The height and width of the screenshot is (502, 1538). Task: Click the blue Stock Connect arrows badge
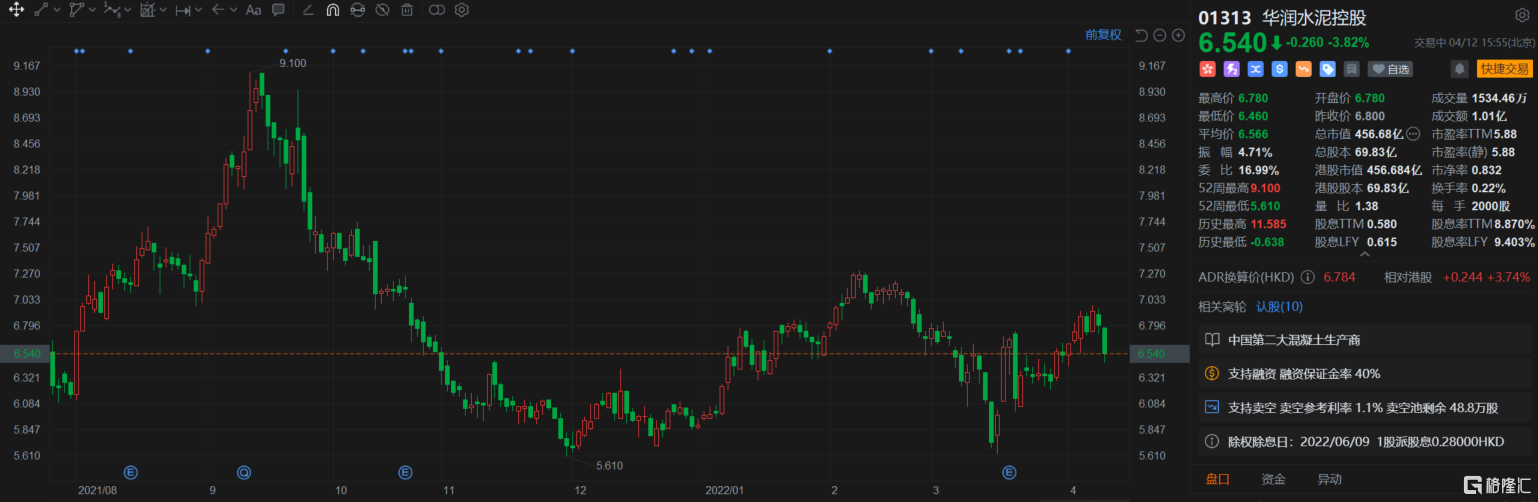click(1255, 69)
